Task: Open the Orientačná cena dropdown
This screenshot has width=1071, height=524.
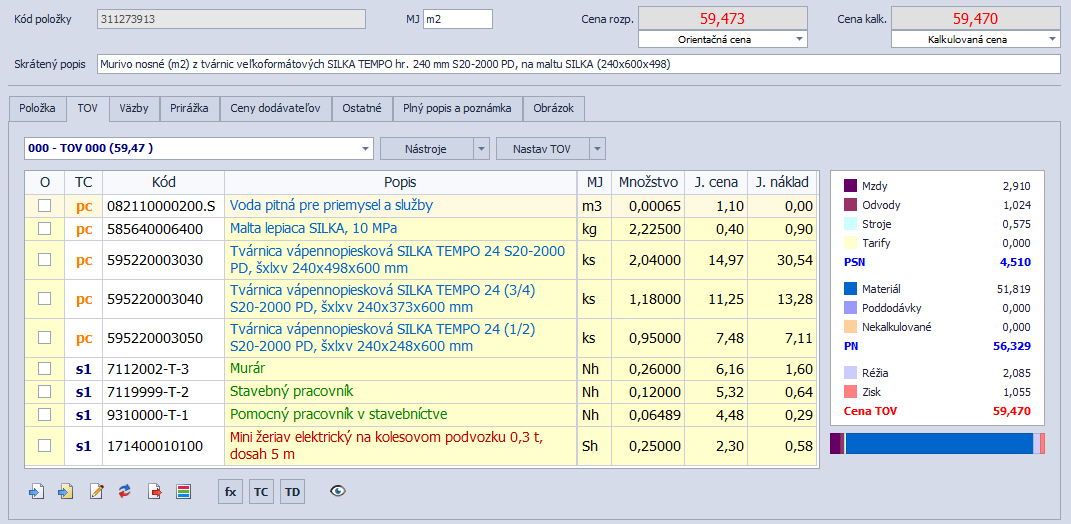Action: (800, 39)
